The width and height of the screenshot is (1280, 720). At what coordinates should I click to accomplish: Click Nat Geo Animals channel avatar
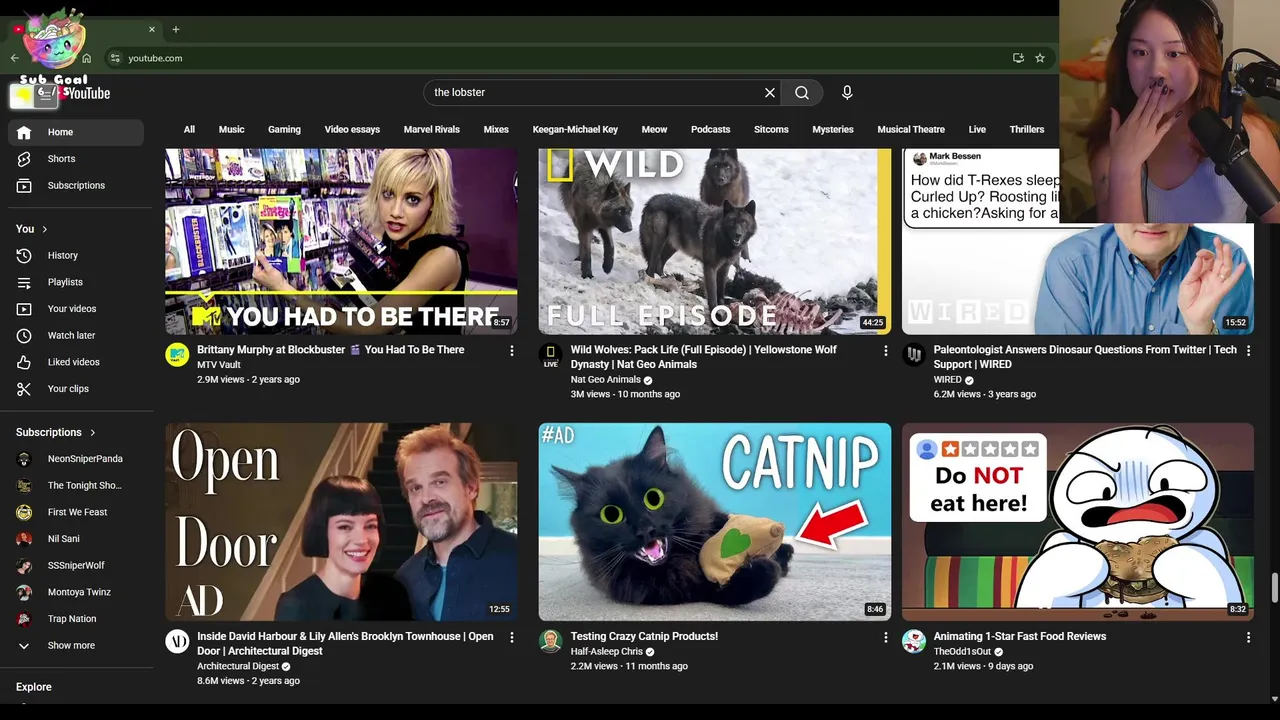pos(550,355)
